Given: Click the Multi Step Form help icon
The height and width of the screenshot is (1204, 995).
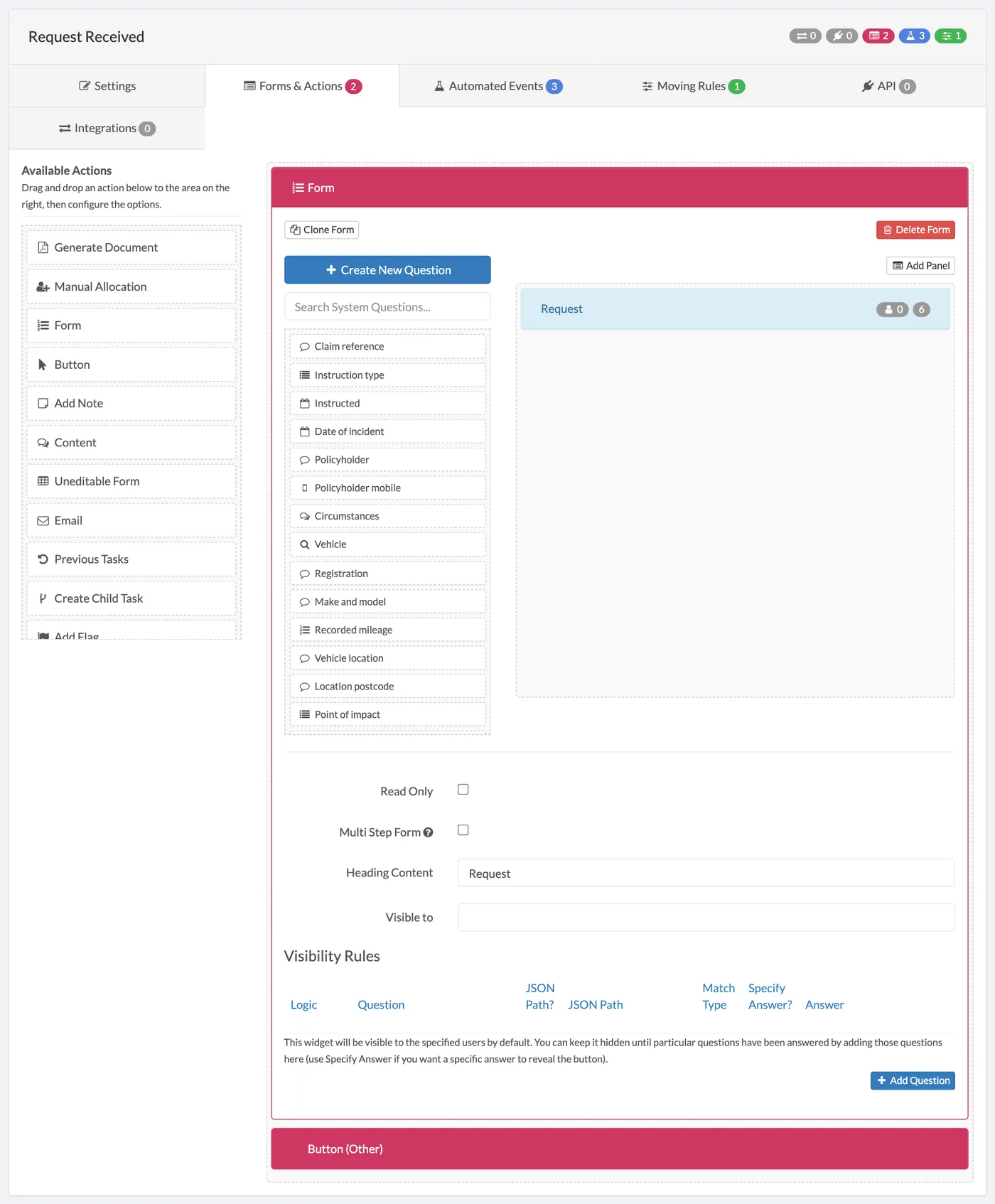Looking at the screenshot, I should click(x=428, y=832).
